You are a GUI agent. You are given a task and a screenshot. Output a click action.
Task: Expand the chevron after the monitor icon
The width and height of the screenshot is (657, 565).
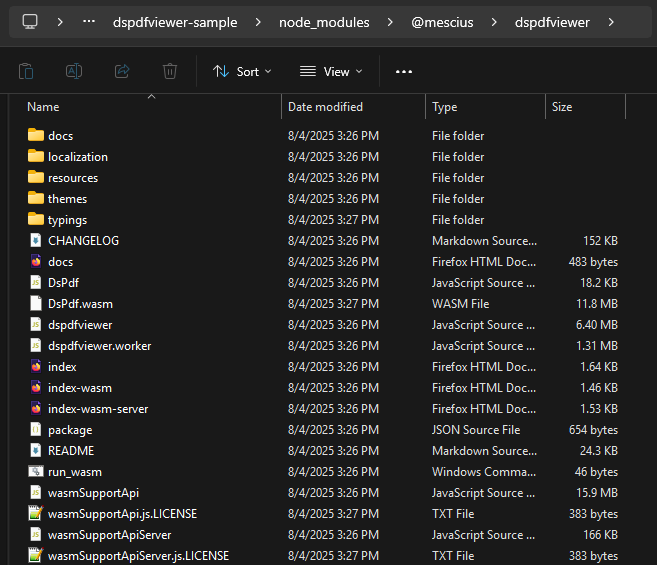pos(60,22)
